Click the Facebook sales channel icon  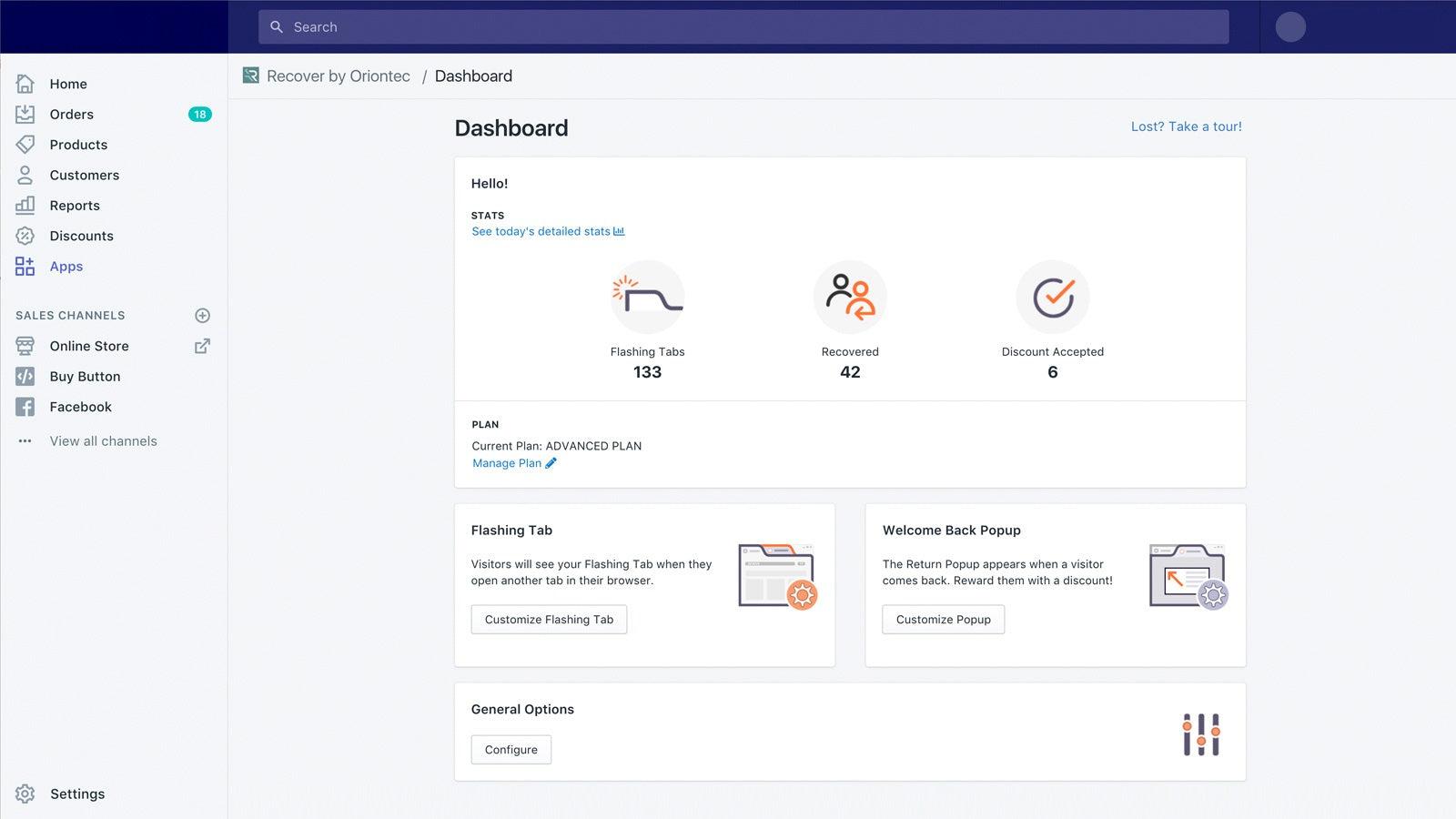[x=25, y=407]
